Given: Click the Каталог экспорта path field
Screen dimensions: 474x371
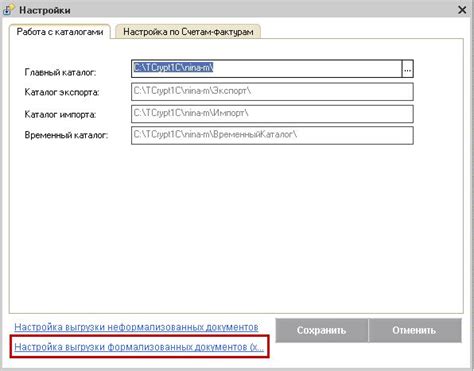Looking at the screenshot, I should 272,92.
